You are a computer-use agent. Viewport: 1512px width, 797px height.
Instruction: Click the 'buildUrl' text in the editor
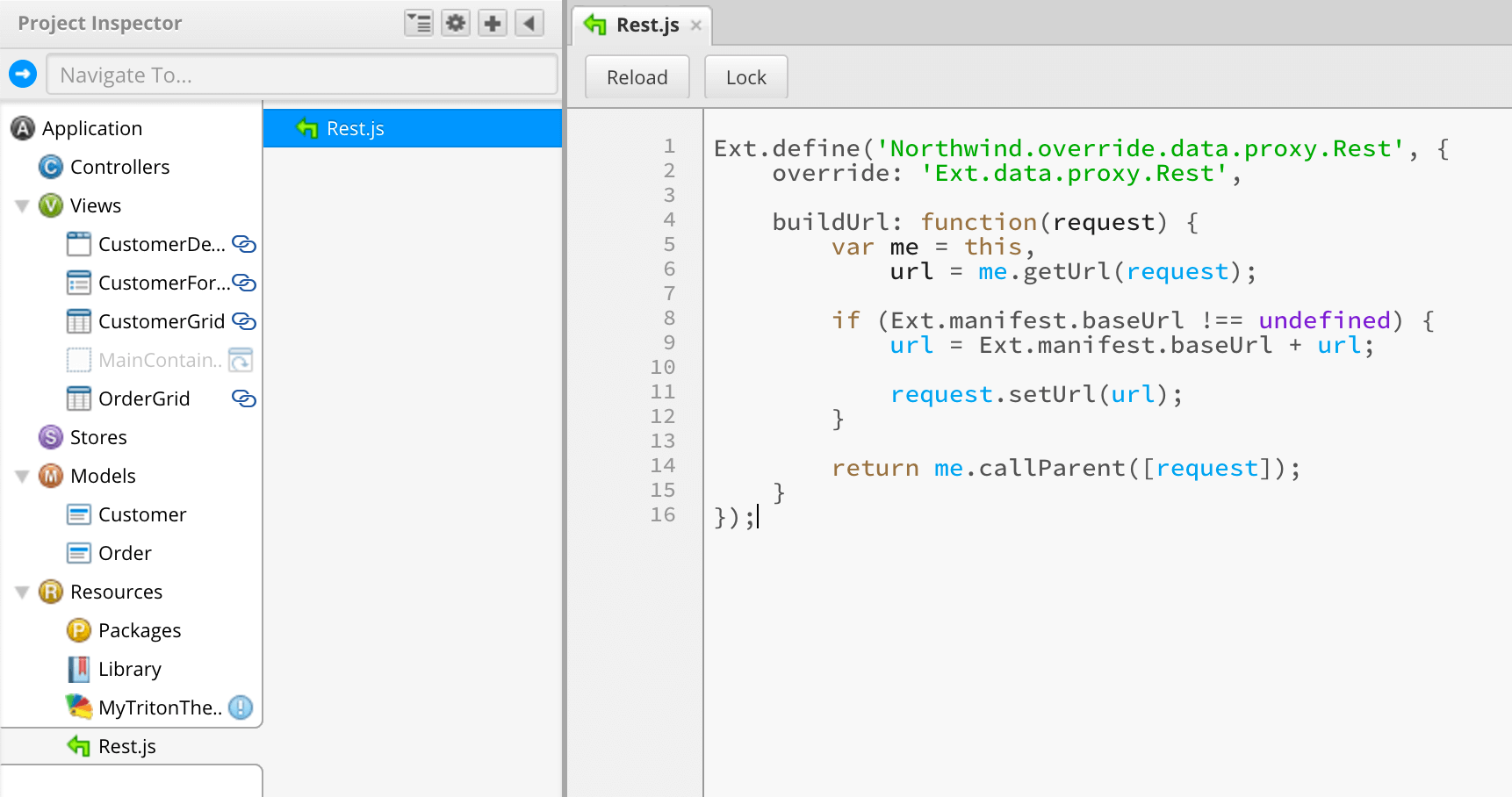831,222
